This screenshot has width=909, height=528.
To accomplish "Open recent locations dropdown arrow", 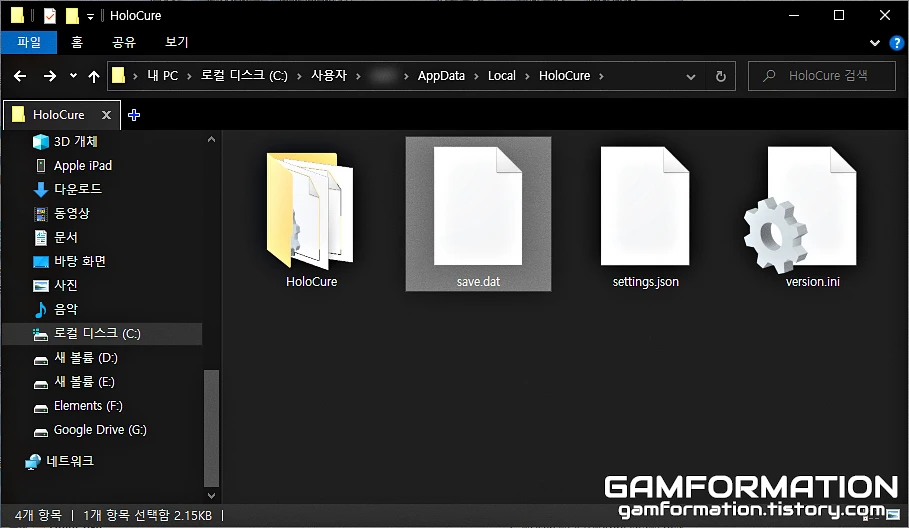I will point(73,75).
